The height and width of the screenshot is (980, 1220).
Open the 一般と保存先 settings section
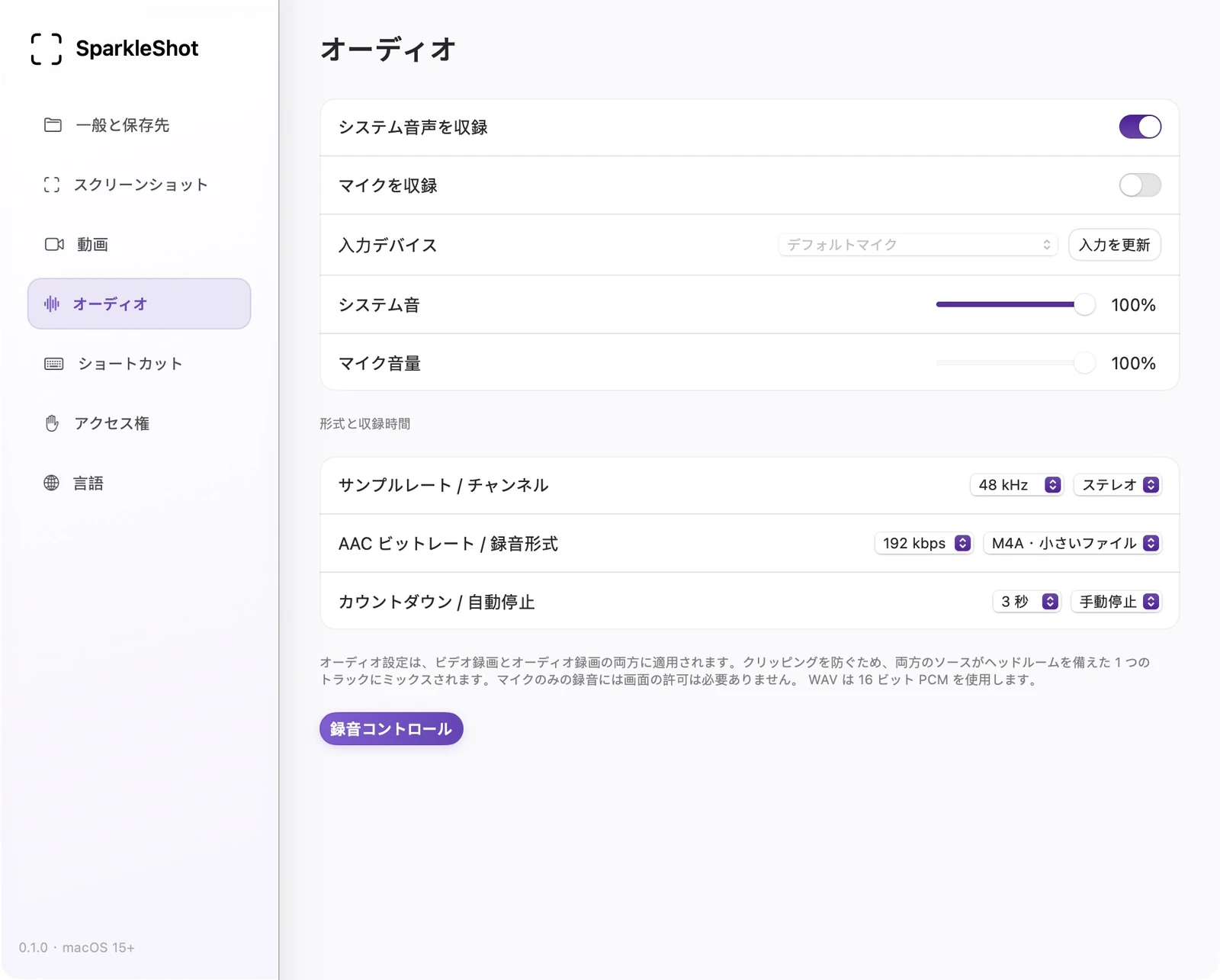pyautogui.click(x=139, y=125)
